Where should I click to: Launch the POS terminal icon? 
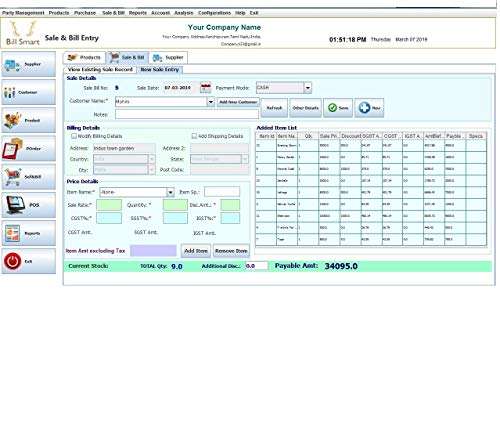click(x=29, y=205)
